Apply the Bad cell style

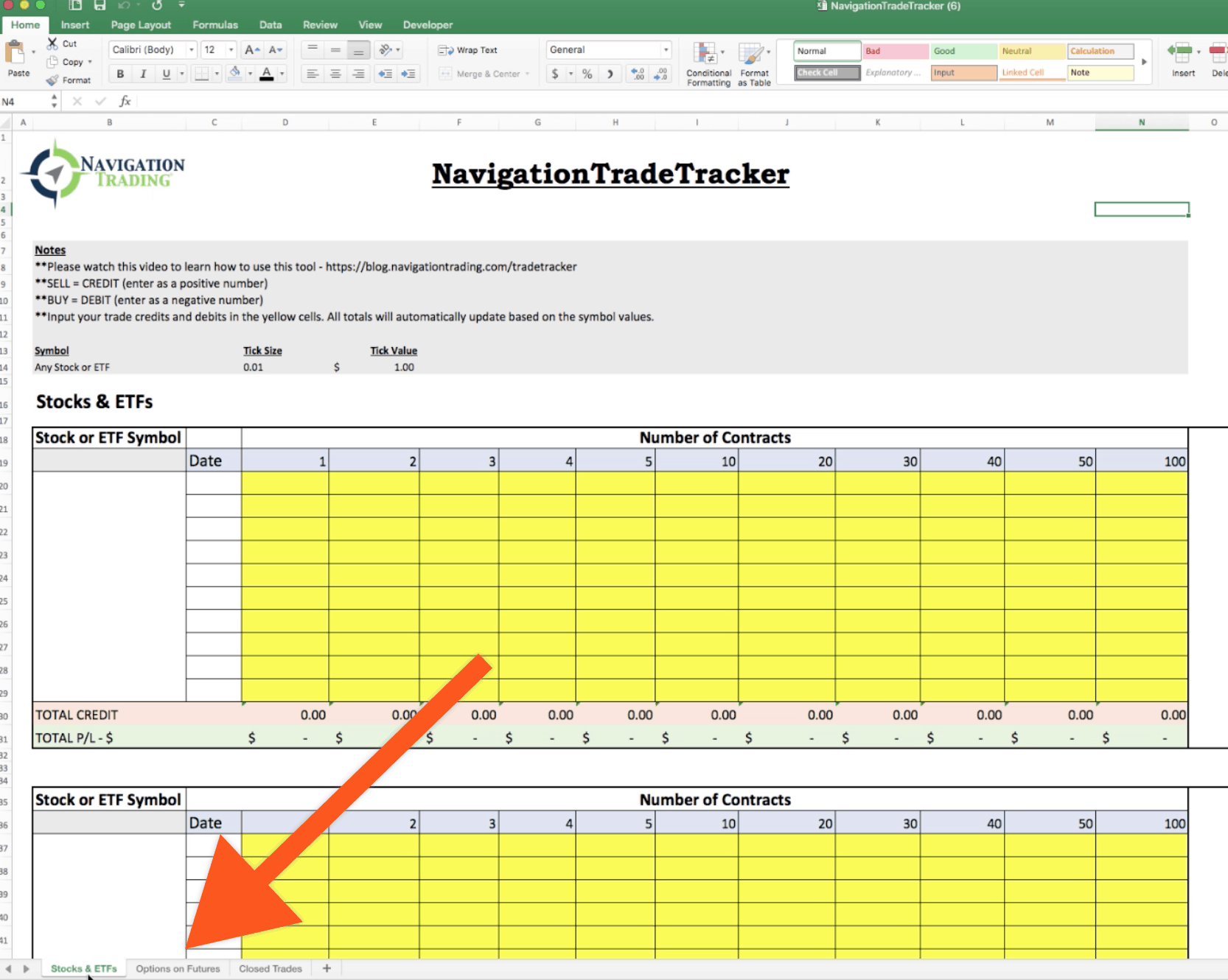[x=896, y=51]
